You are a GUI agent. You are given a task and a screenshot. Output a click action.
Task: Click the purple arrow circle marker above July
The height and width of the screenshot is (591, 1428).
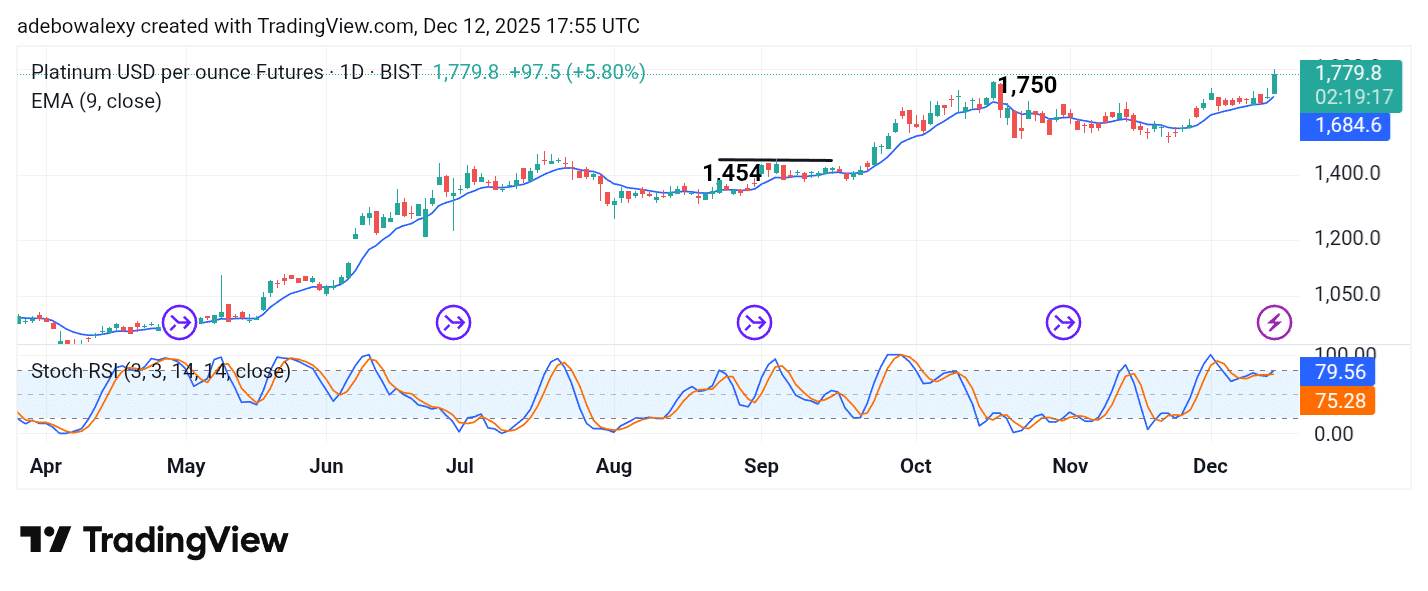click(452, 322)
